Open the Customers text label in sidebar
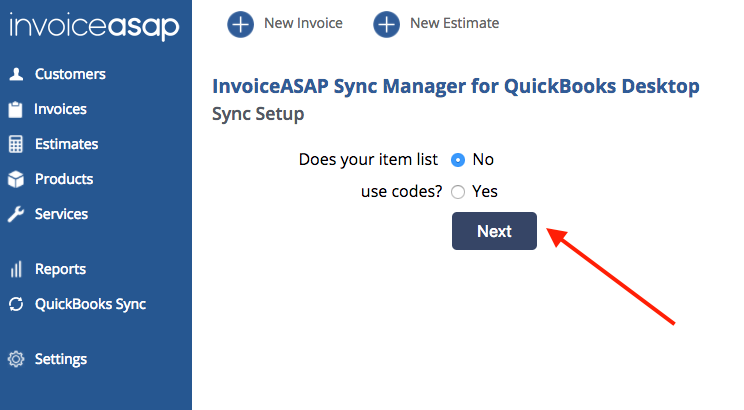 [x=70, y=75]
